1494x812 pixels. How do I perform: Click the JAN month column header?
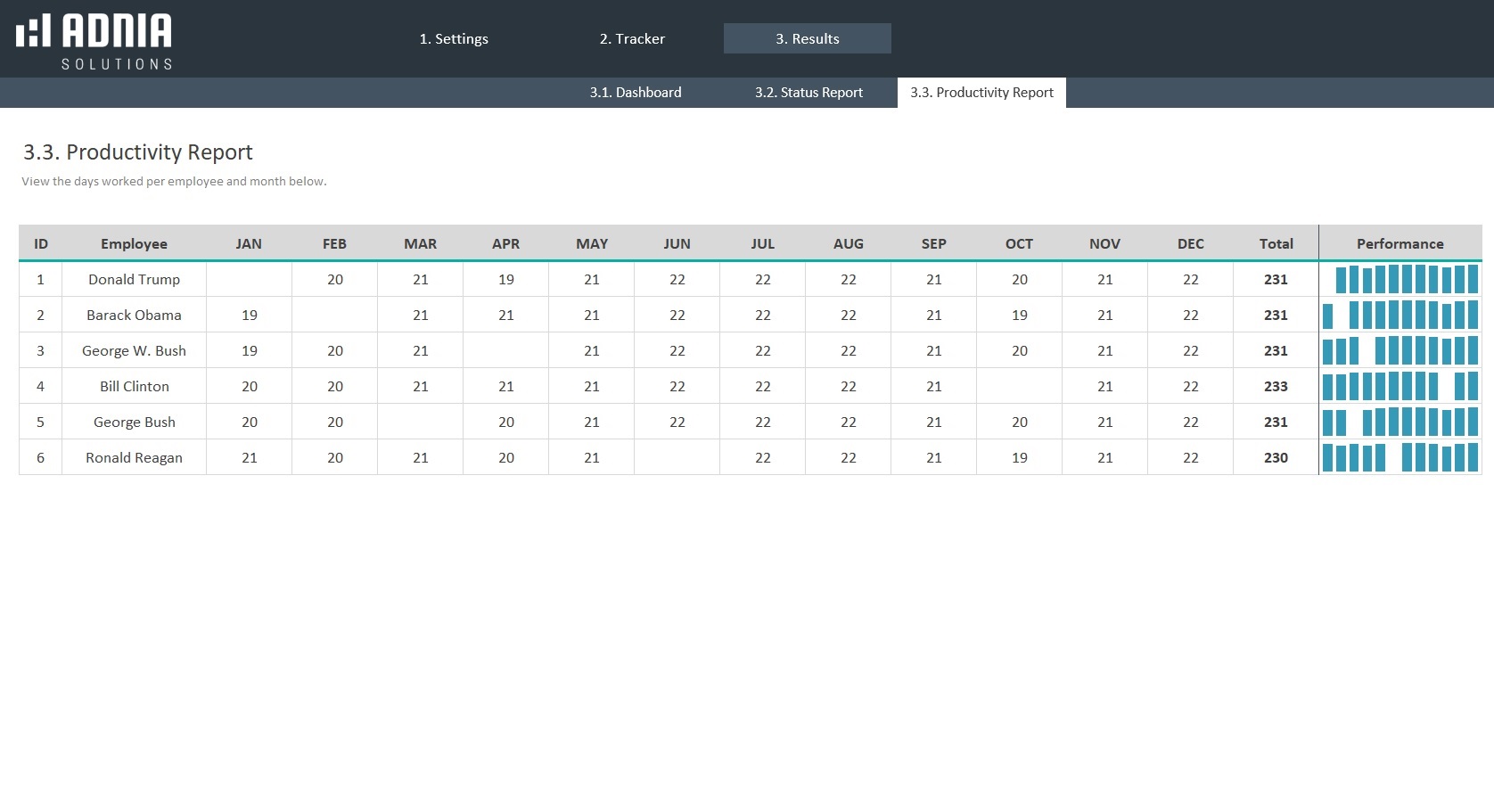[x=249, y=243]
